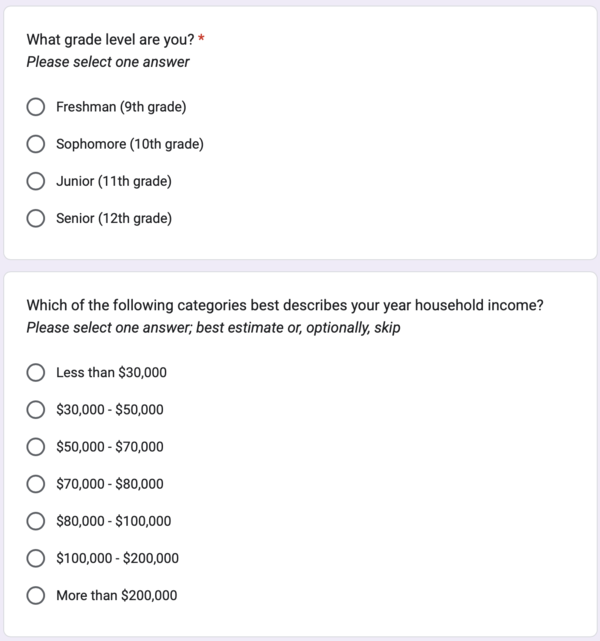Click the 'Please select one answer' hint under grade question
The image size is (600, 641).
(x=108, y=62)
